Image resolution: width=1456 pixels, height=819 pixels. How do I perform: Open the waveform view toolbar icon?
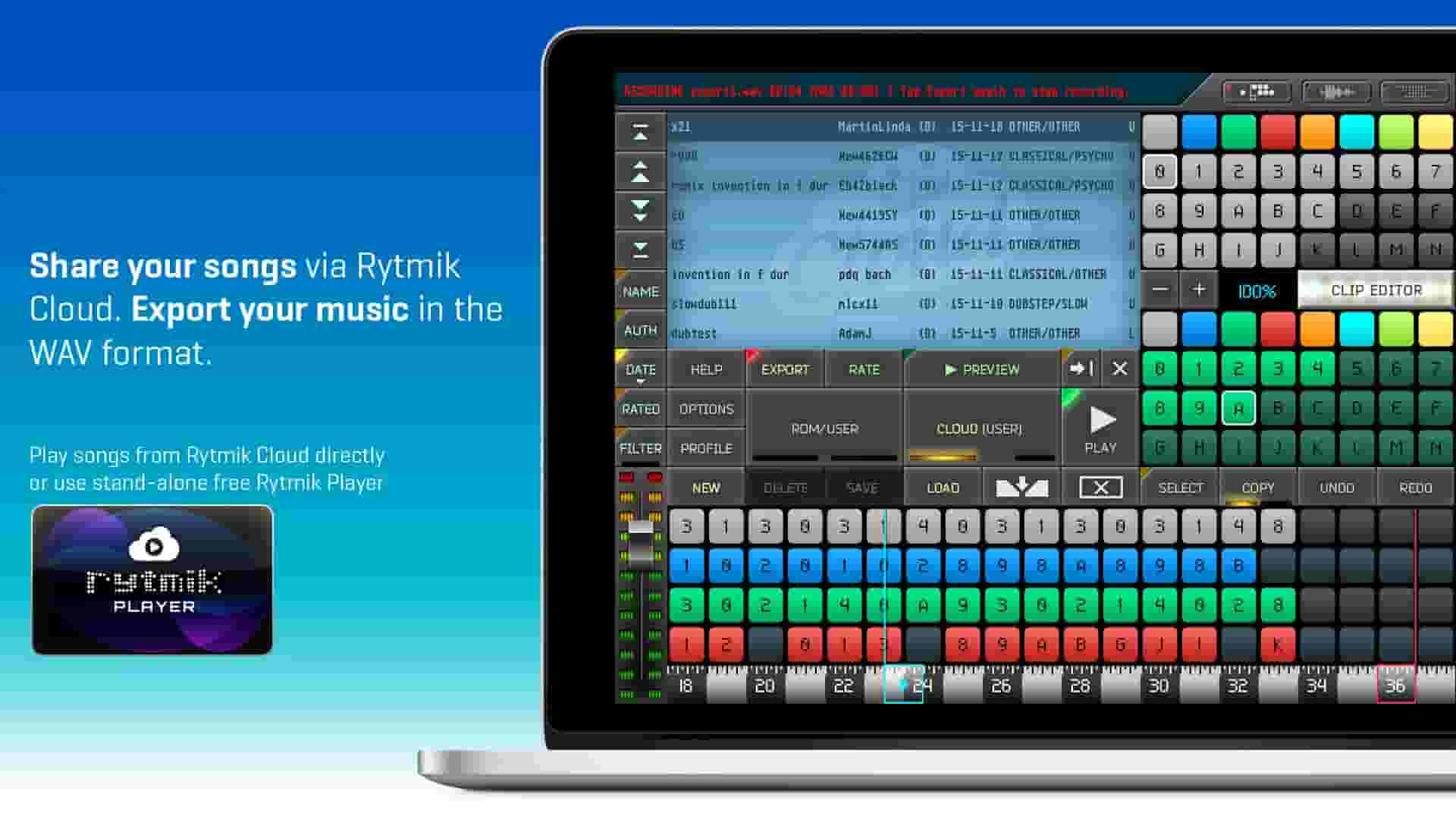coord(1337,91)
